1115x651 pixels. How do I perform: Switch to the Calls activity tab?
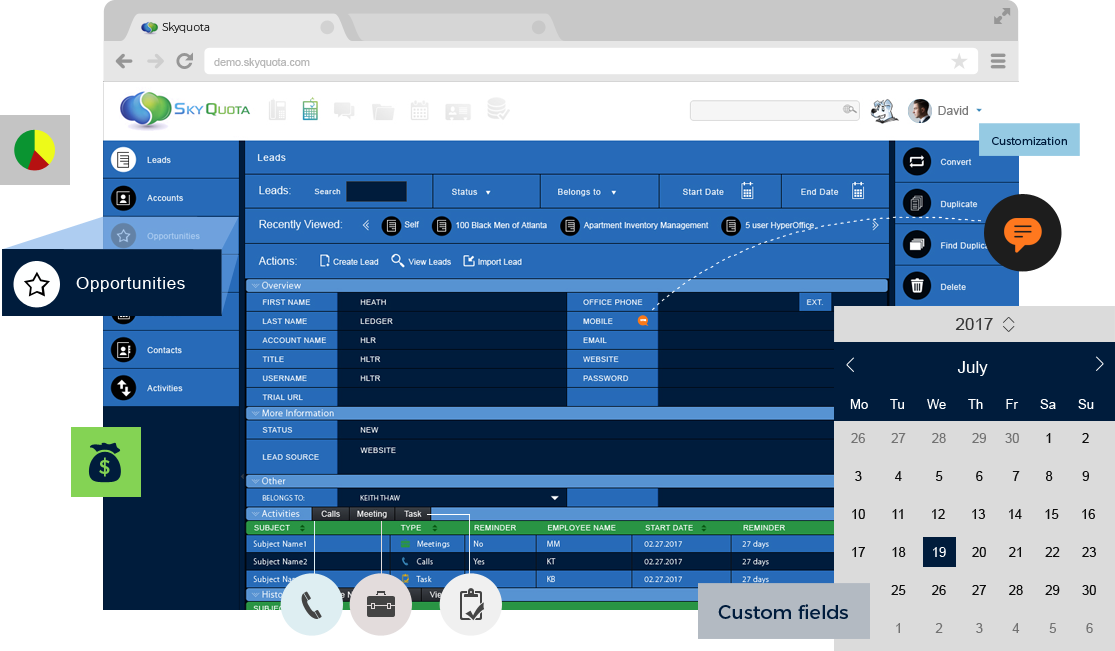pos(330,514)
